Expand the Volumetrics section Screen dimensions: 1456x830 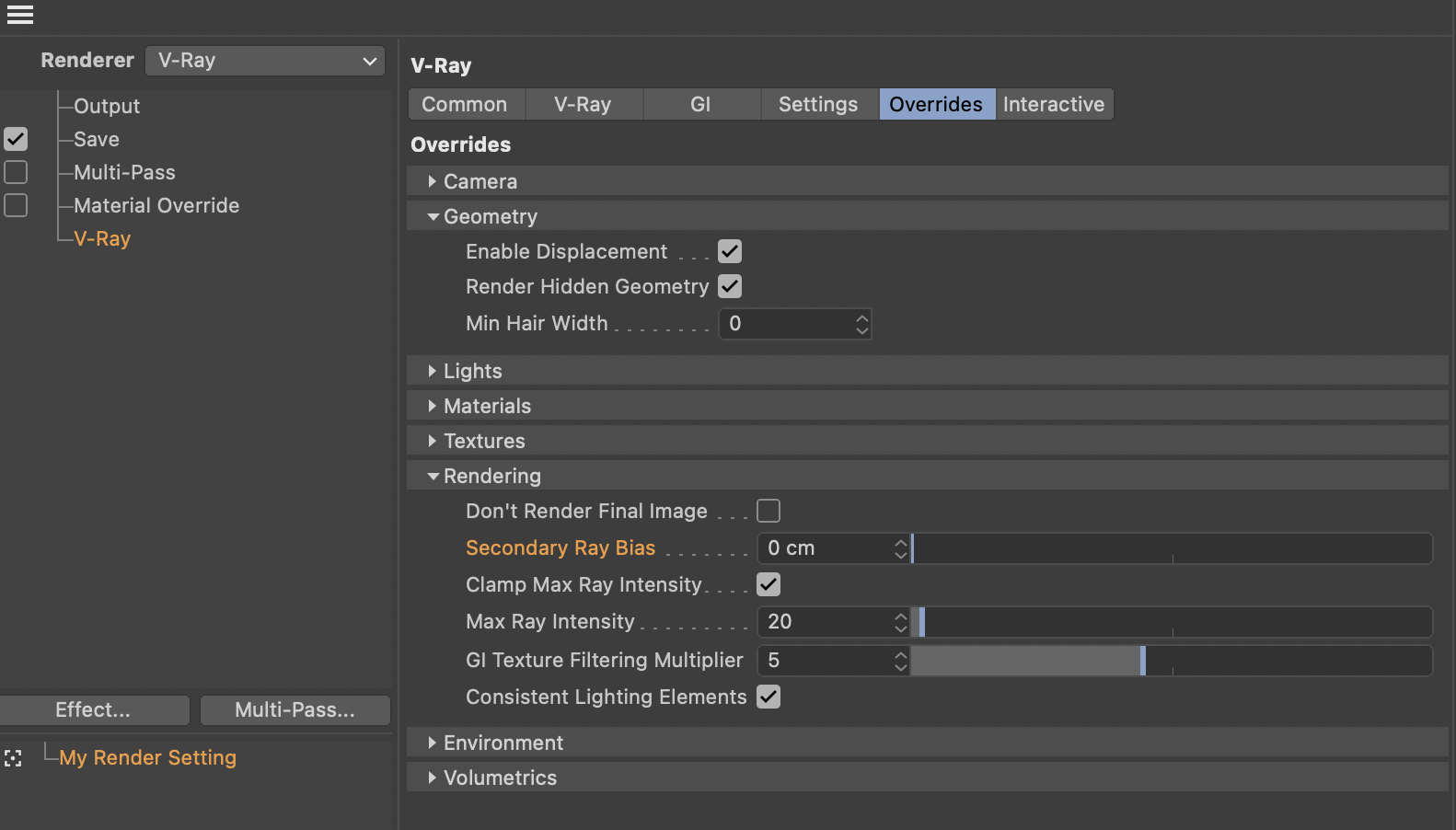click(x=928, y=778)
